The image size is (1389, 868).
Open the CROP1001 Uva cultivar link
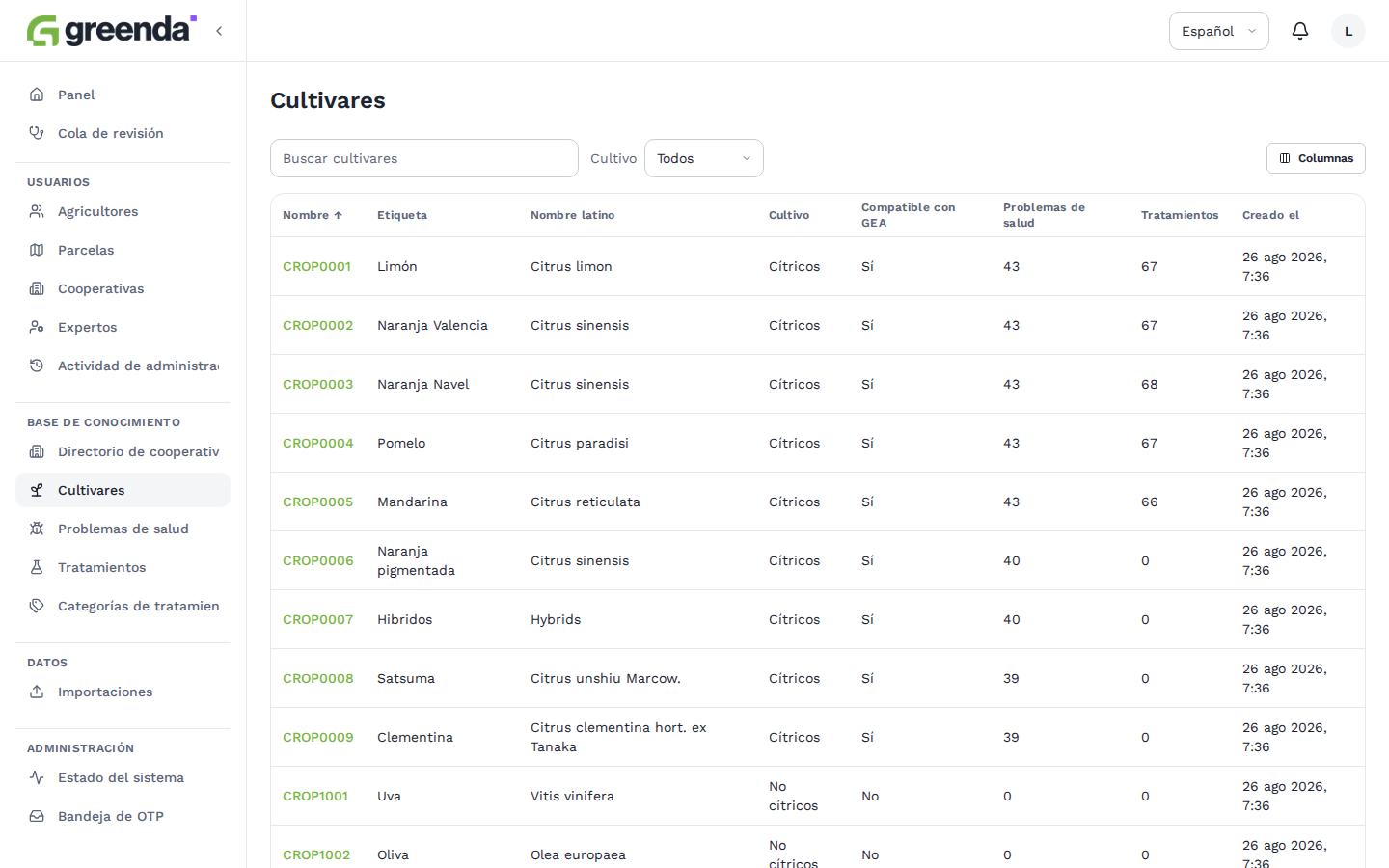click(x=315, y=796)
